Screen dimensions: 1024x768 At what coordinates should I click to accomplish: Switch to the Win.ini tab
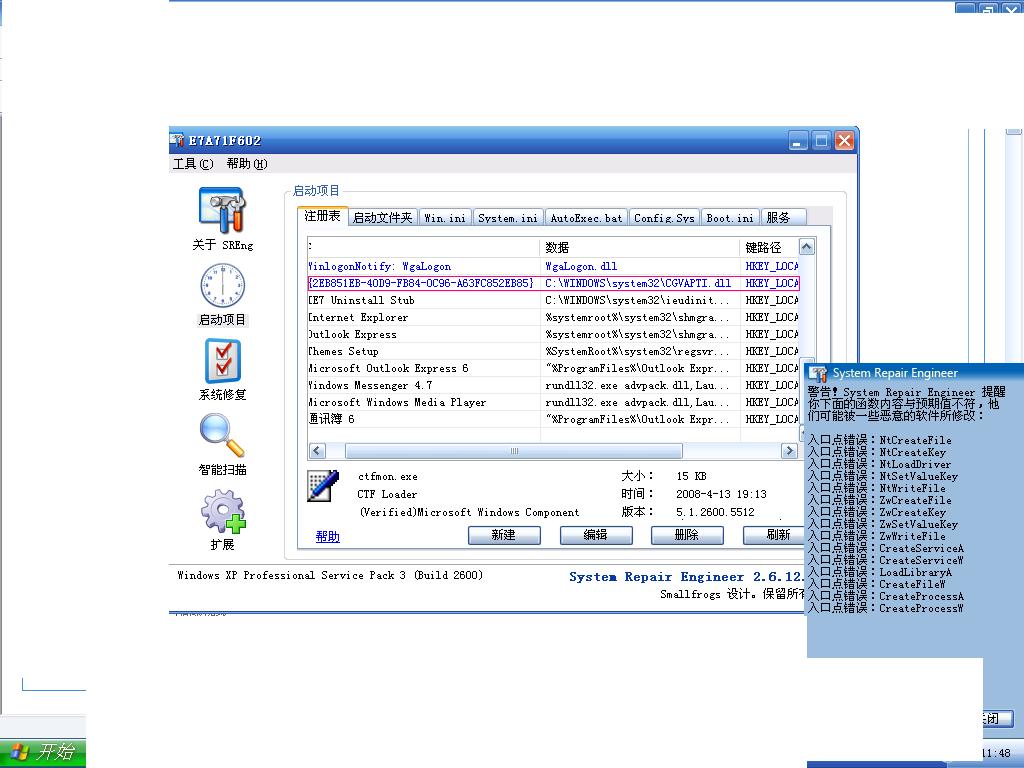coord(445,217)
